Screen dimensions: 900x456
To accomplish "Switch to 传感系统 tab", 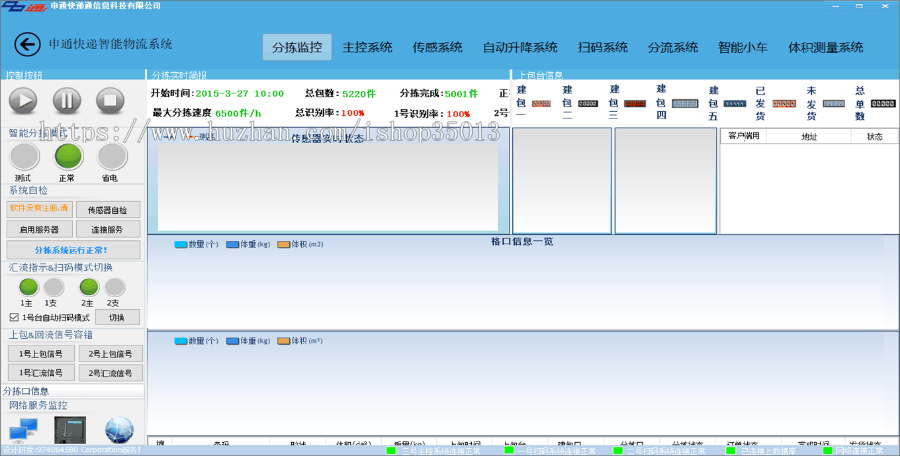I will [x=437, y=47].
